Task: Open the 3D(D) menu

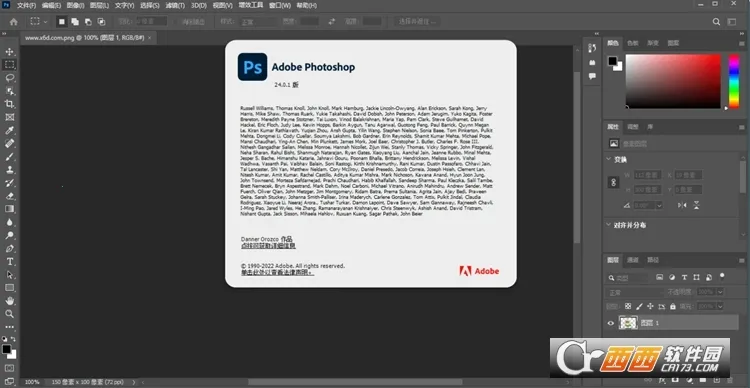Action: (x=199, y=5)
